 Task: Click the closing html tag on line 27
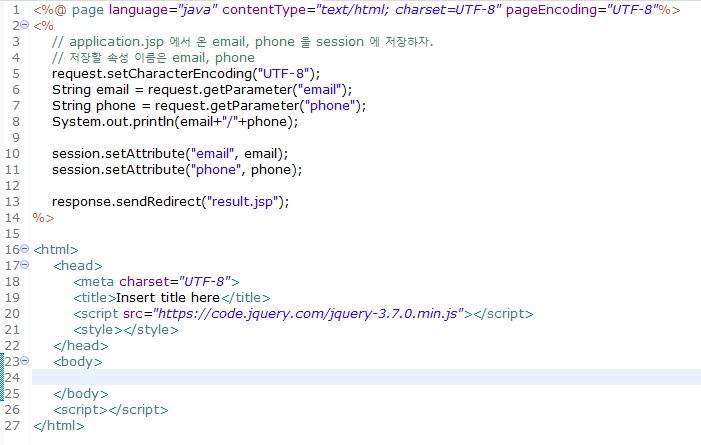coord(59,426)
